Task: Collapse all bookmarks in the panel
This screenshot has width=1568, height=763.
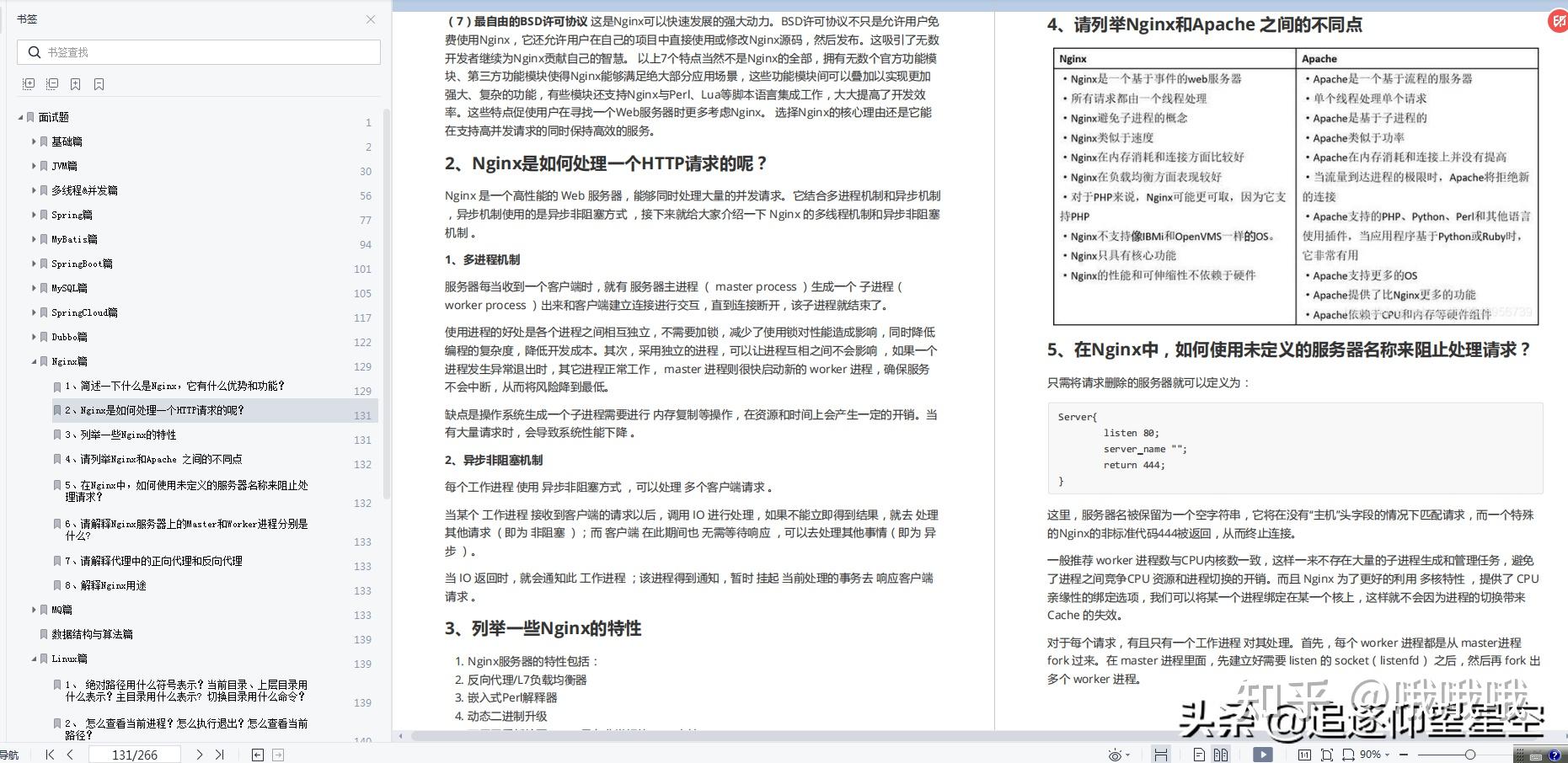Action: (51, 83)
